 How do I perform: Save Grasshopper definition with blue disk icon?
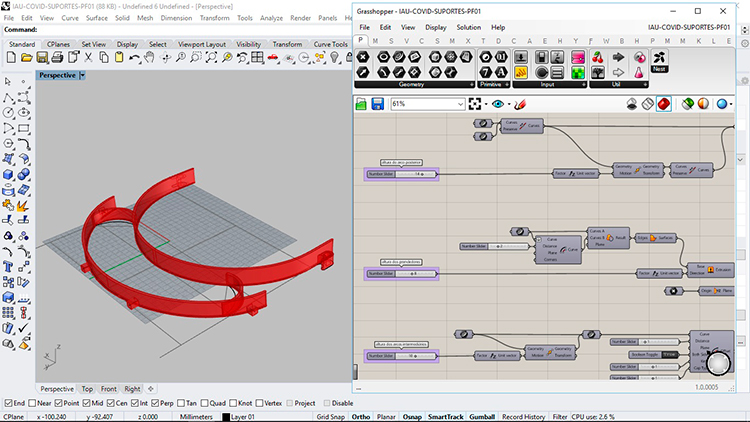pos(377,104)
